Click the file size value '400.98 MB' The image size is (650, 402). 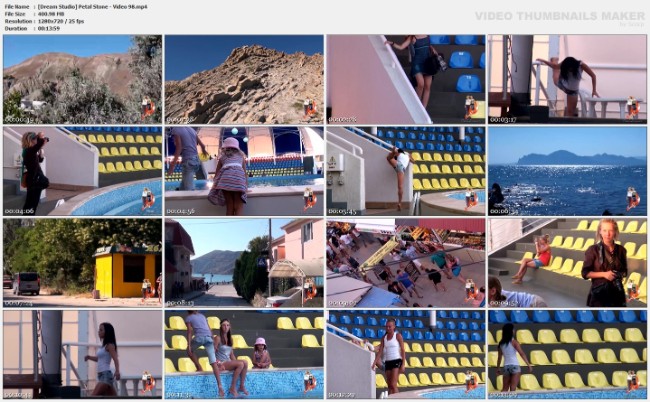pyautogui.click(x=51, y=14)
